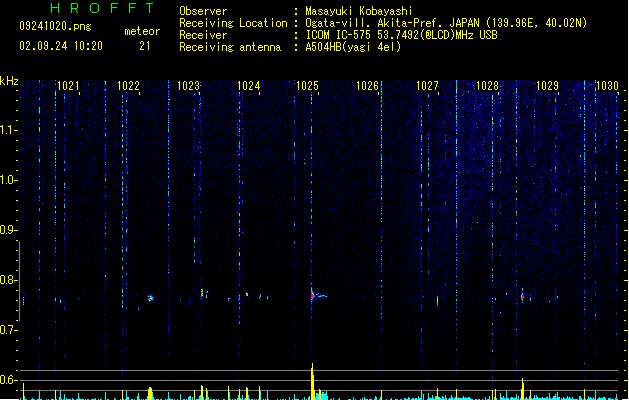
Task: Click the meteor count label
Action: pyautogui.click(x=142, y=31)
